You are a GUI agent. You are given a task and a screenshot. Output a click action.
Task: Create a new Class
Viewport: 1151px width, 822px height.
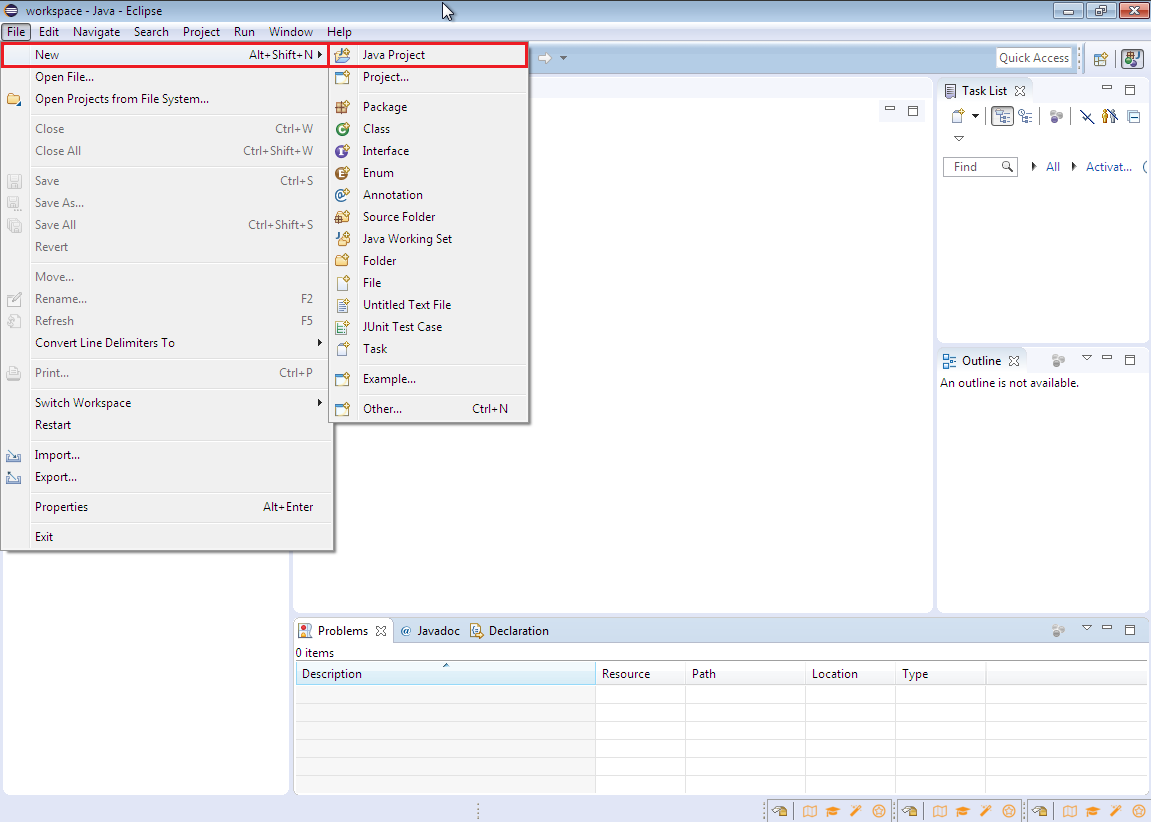pyautogui.click(x=429, y=129)
